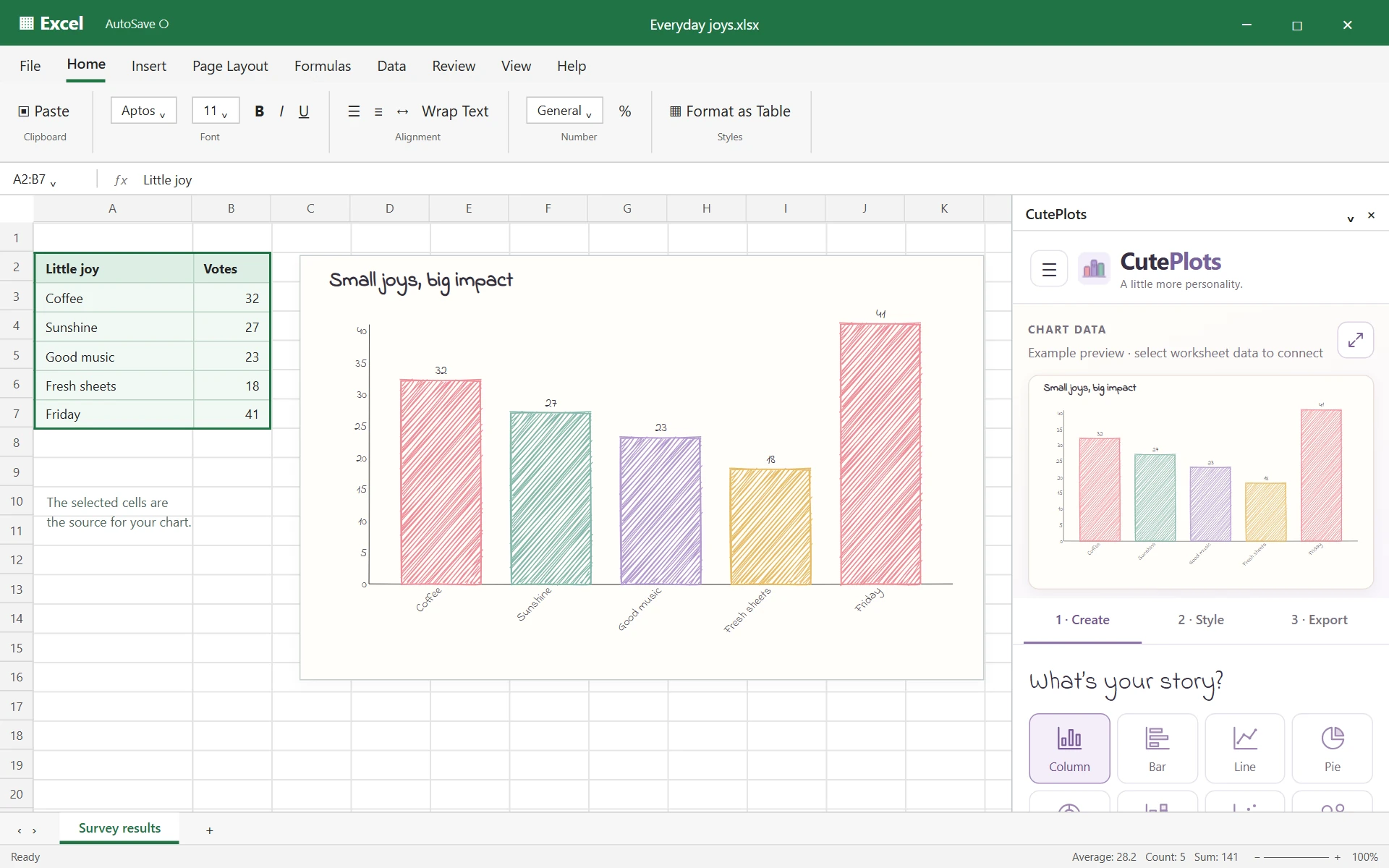Select the cell containing Sunshine
The height and width of the screenshot is (868, 1389).
[x=114, y=327]
